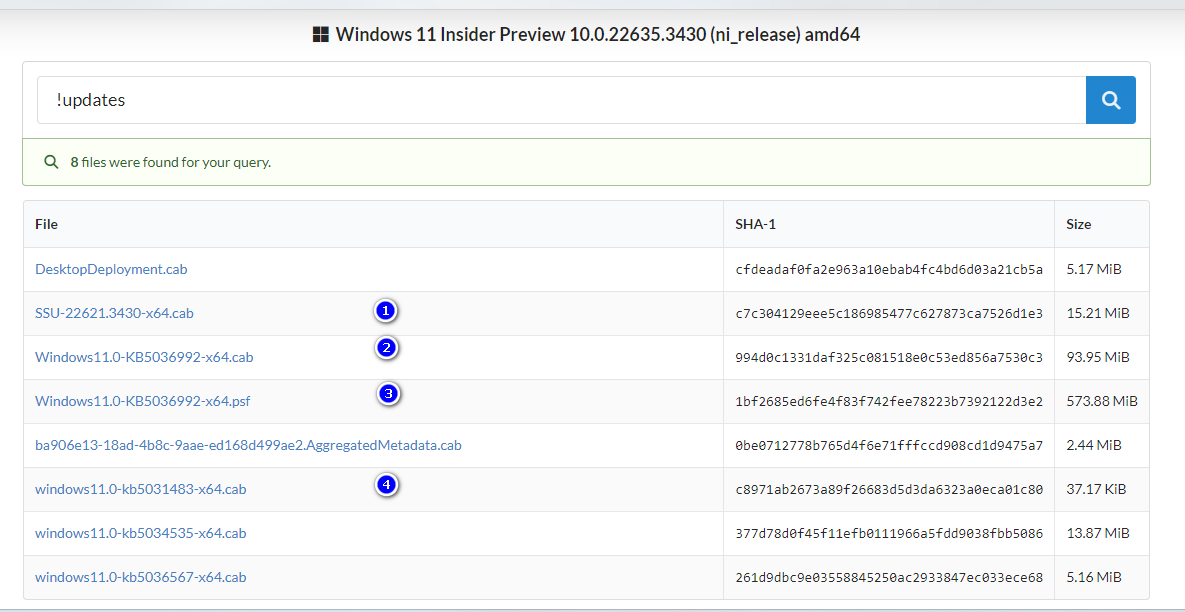Viewport: 1185px width, 612px height.
Task: Open windows11.0-kb5031483-x64.cab link
Action: [x=141, y=489]
